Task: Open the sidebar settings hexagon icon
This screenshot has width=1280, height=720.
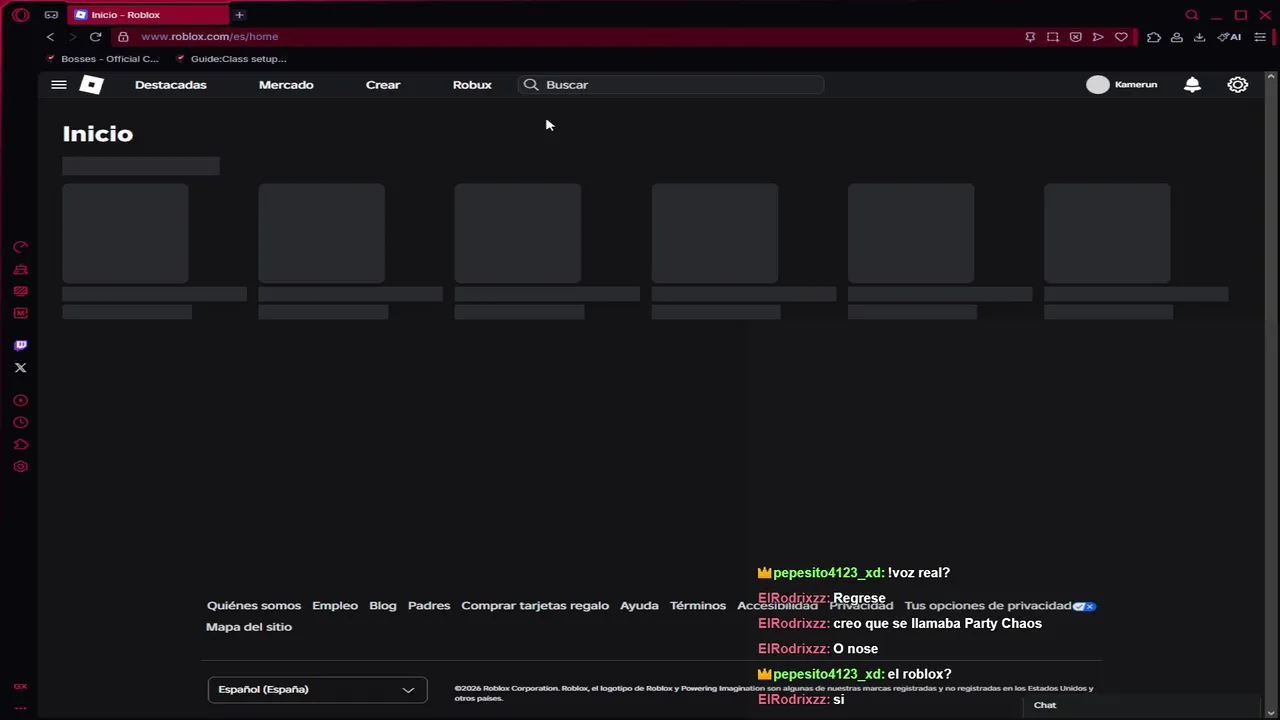Action: (20, 467)
